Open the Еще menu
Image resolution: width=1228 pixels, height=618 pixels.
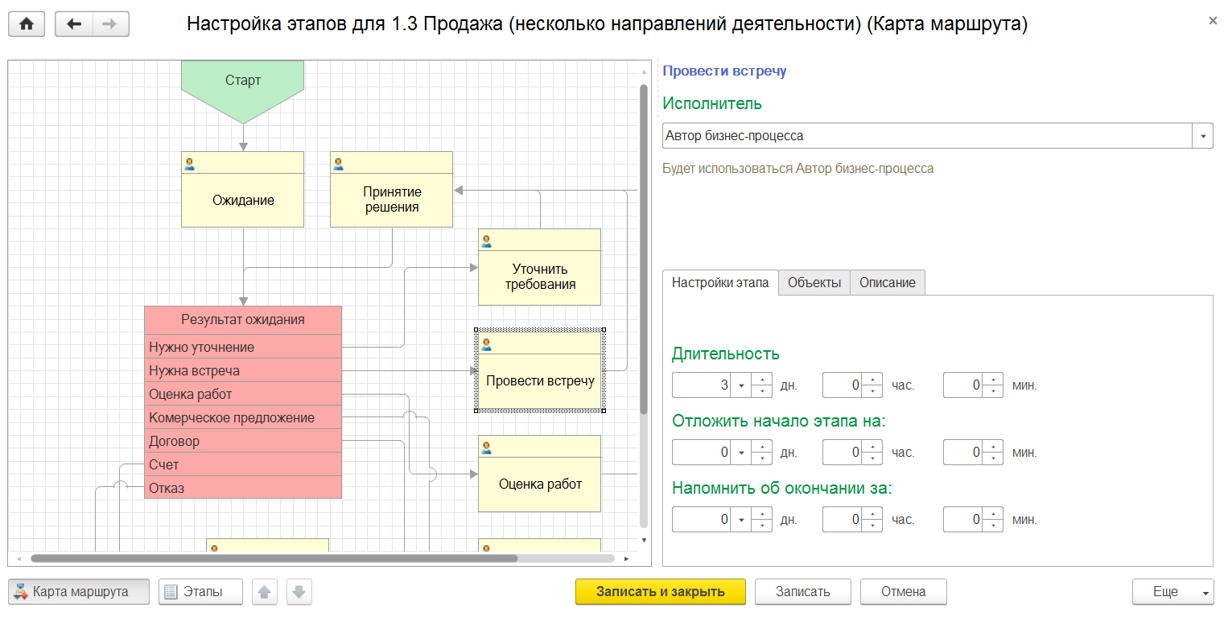[1172, 592]
